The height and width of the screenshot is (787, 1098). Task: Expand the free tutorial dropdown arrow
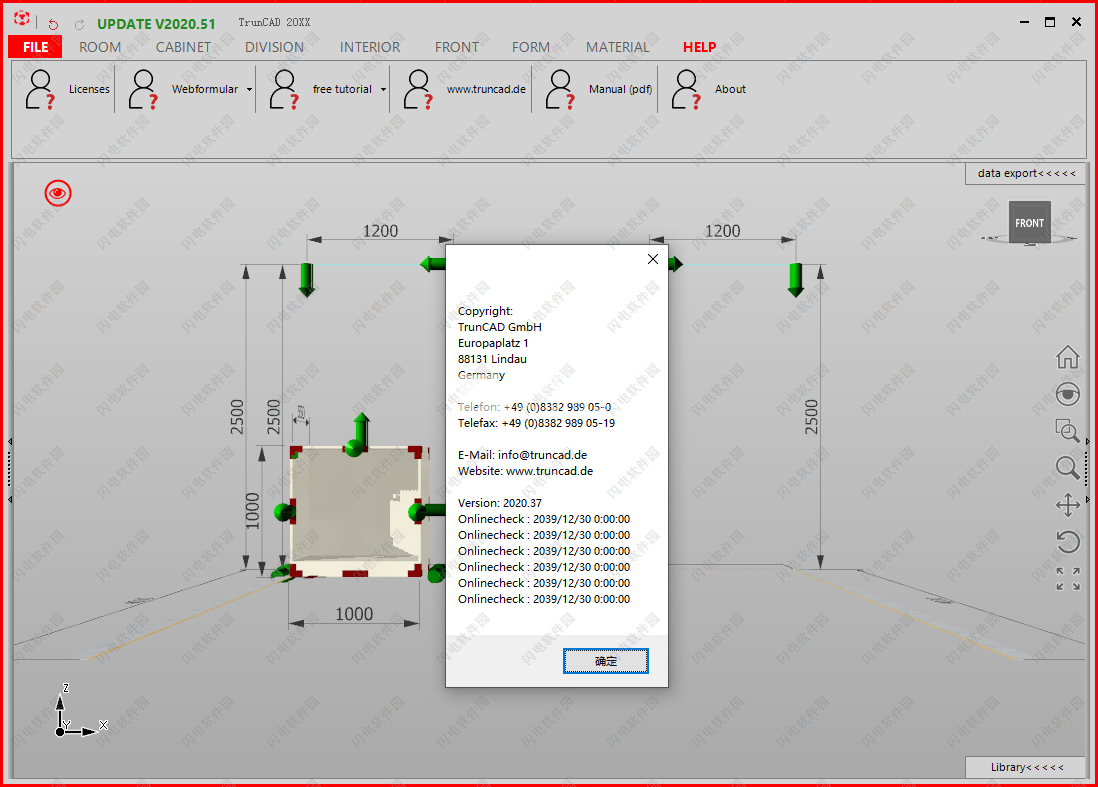coord(383,90)
